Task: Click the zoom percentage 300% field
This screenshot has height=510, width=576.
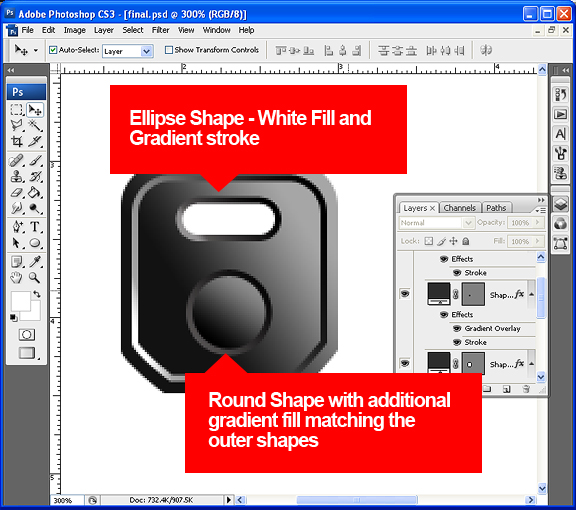Action: click(67, 500)
